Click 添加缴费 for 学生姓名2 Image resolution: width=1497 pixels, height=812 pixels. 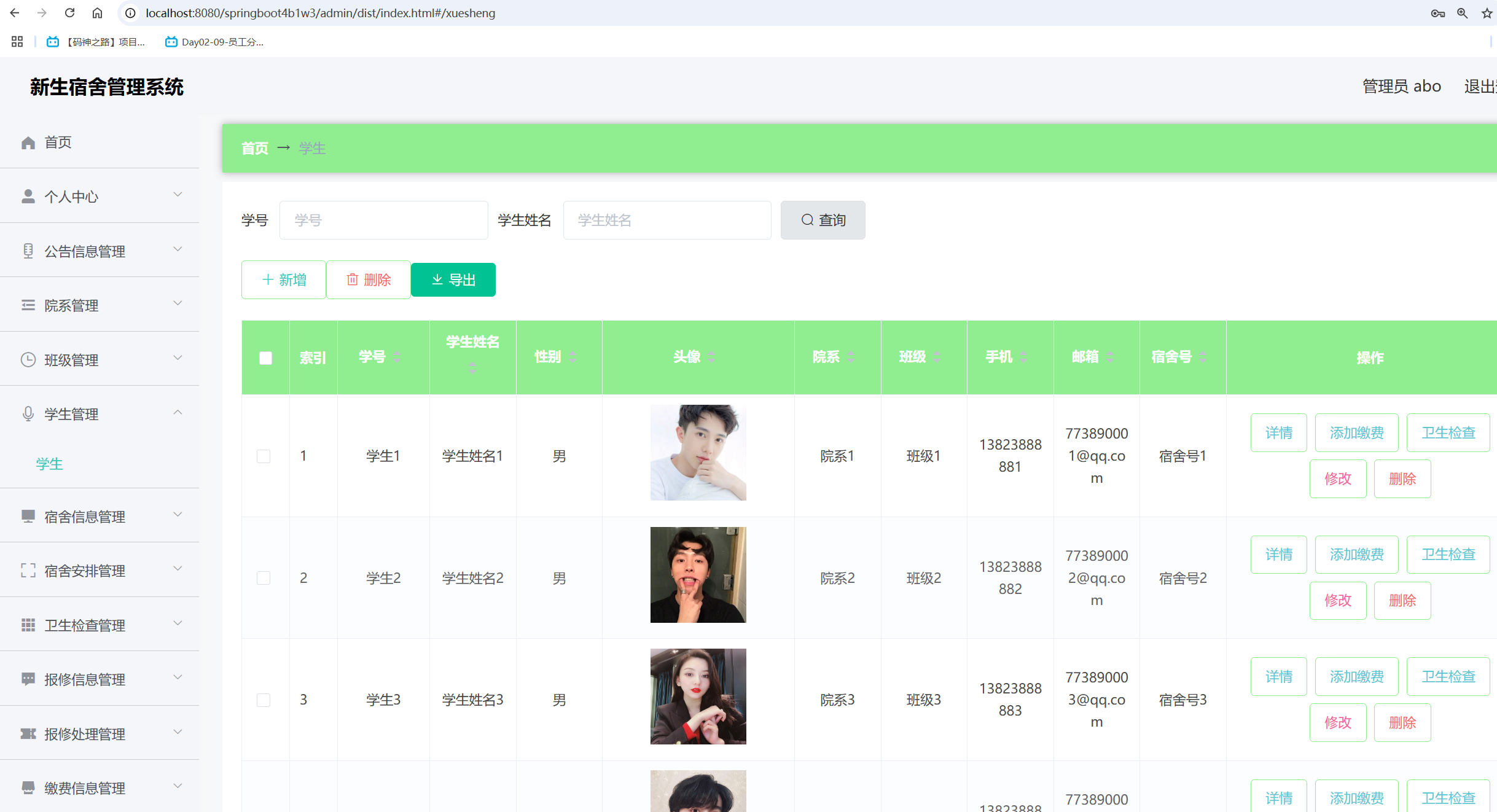[1356, 555]
